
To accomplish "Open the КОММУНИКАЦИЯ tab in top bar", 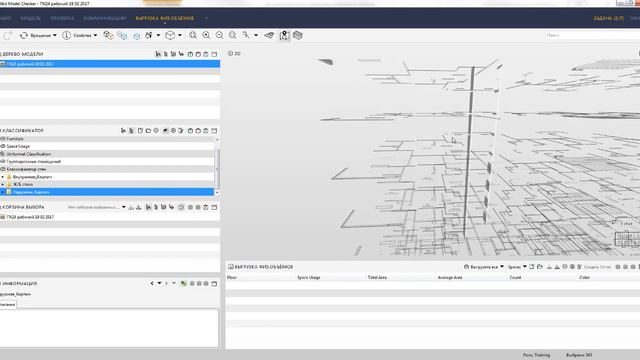I will click(105, 18).
